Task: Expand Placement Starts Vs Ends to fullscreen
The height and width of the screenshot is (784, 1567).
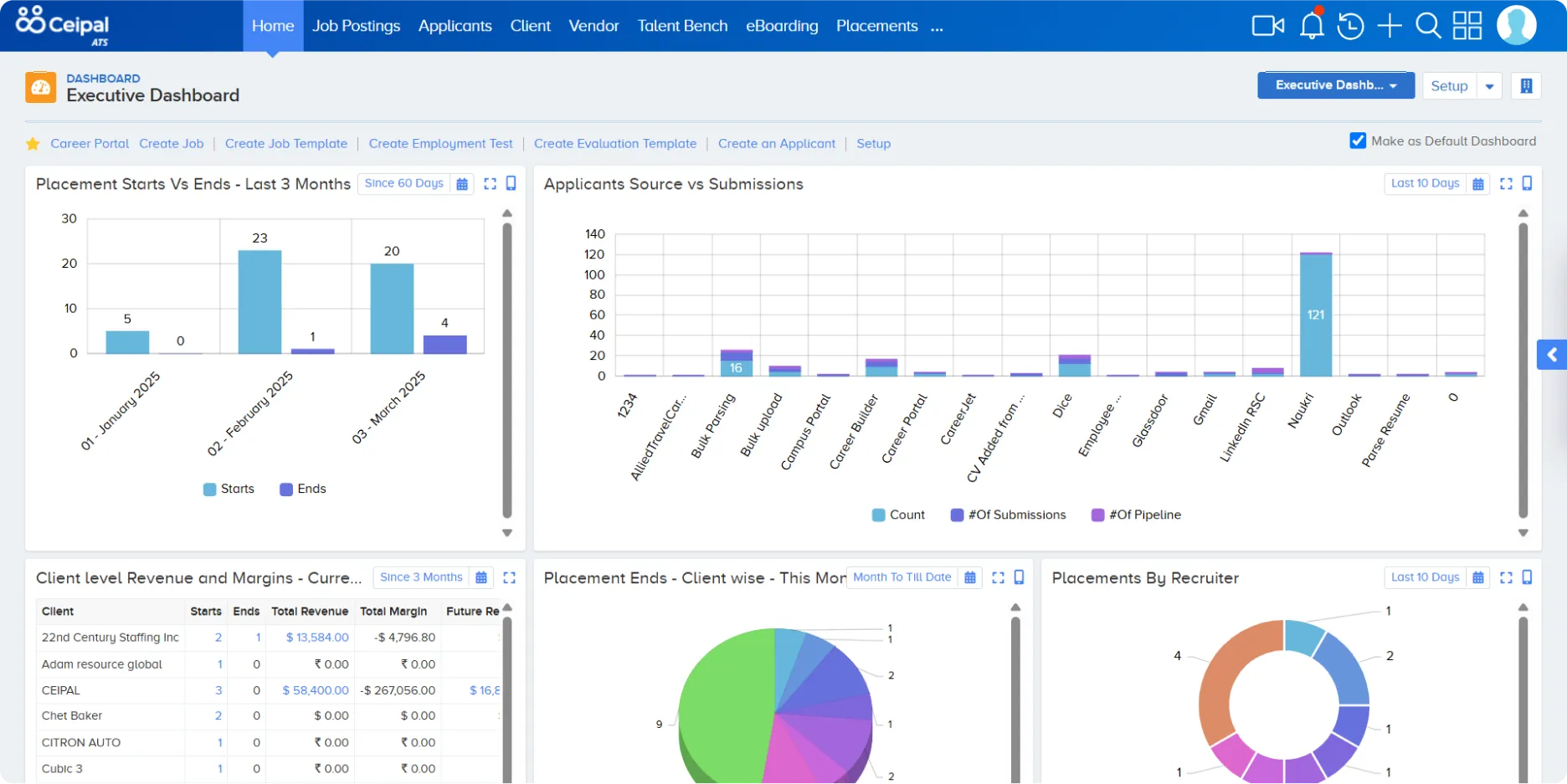Action: 491,183
